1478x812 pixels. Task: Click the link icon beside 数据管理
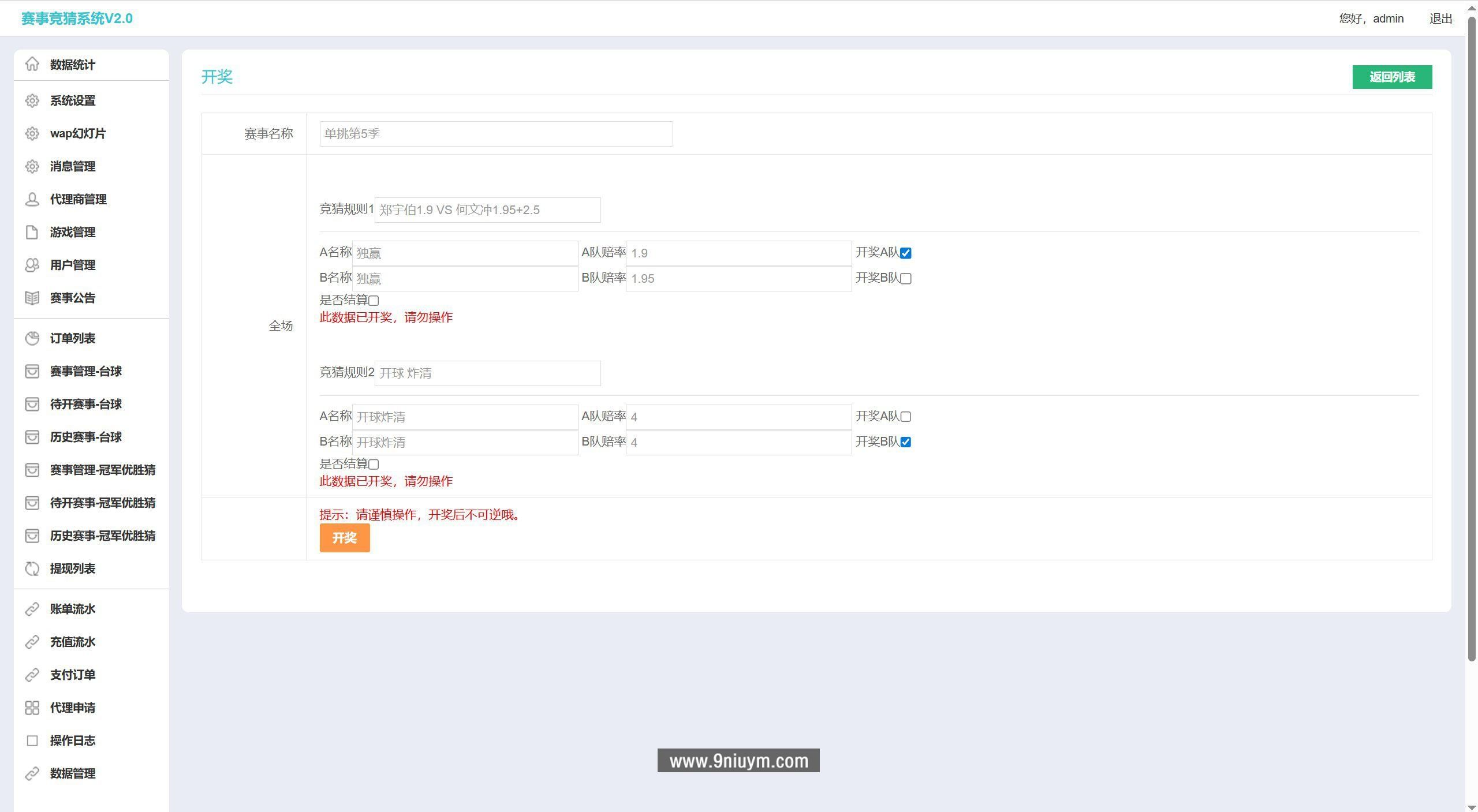pos(32,773)
